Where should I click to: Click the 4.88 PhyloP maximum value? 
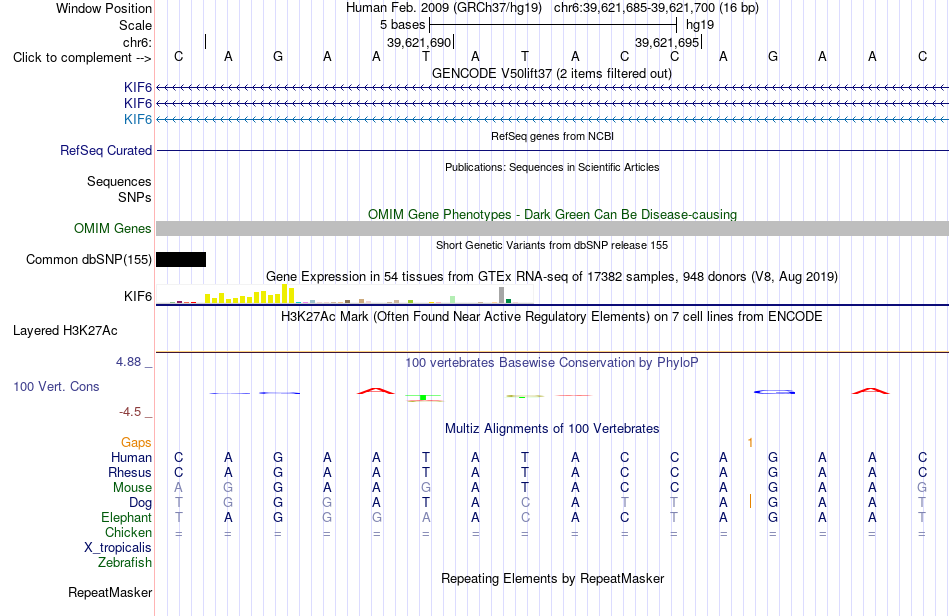point(128,362)
